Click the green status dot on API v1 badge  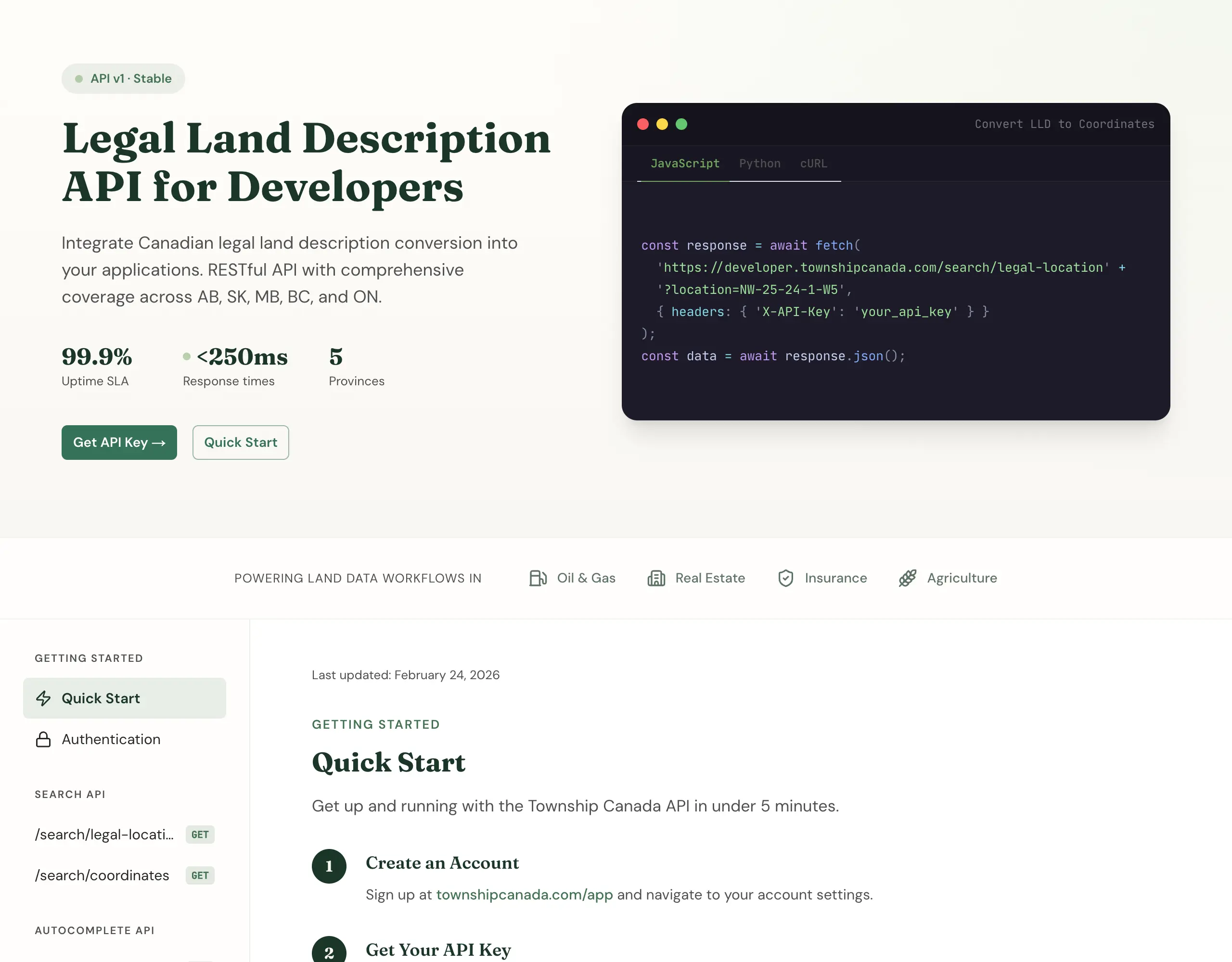point(79,79)
